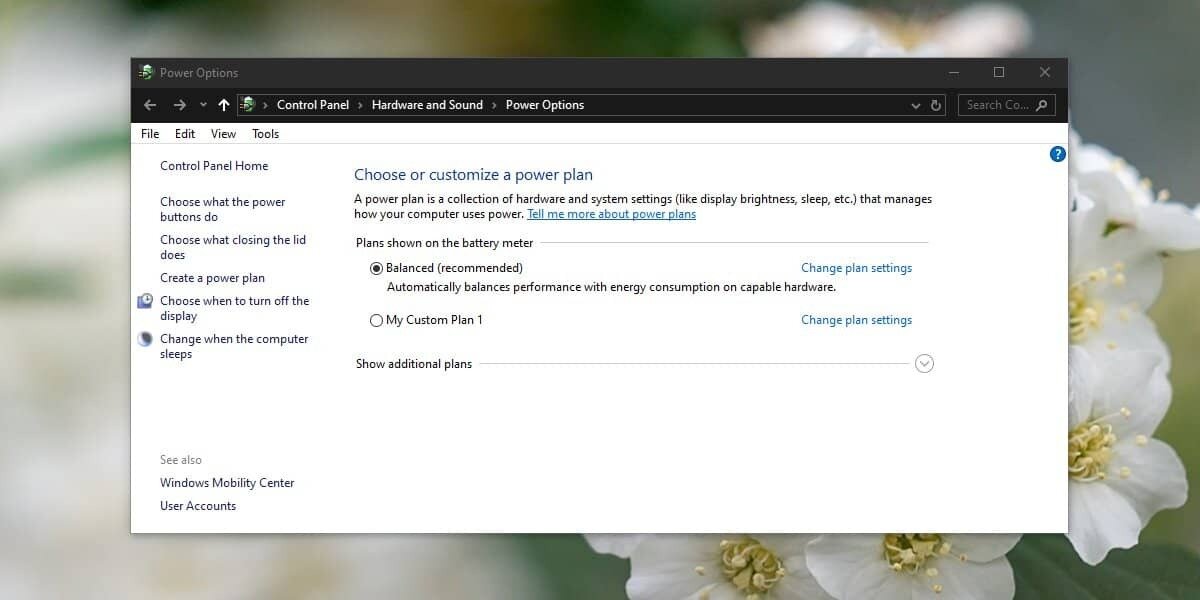Open Tell me more about power plans
Viewport: 1200px width, 600px height.
611,214
